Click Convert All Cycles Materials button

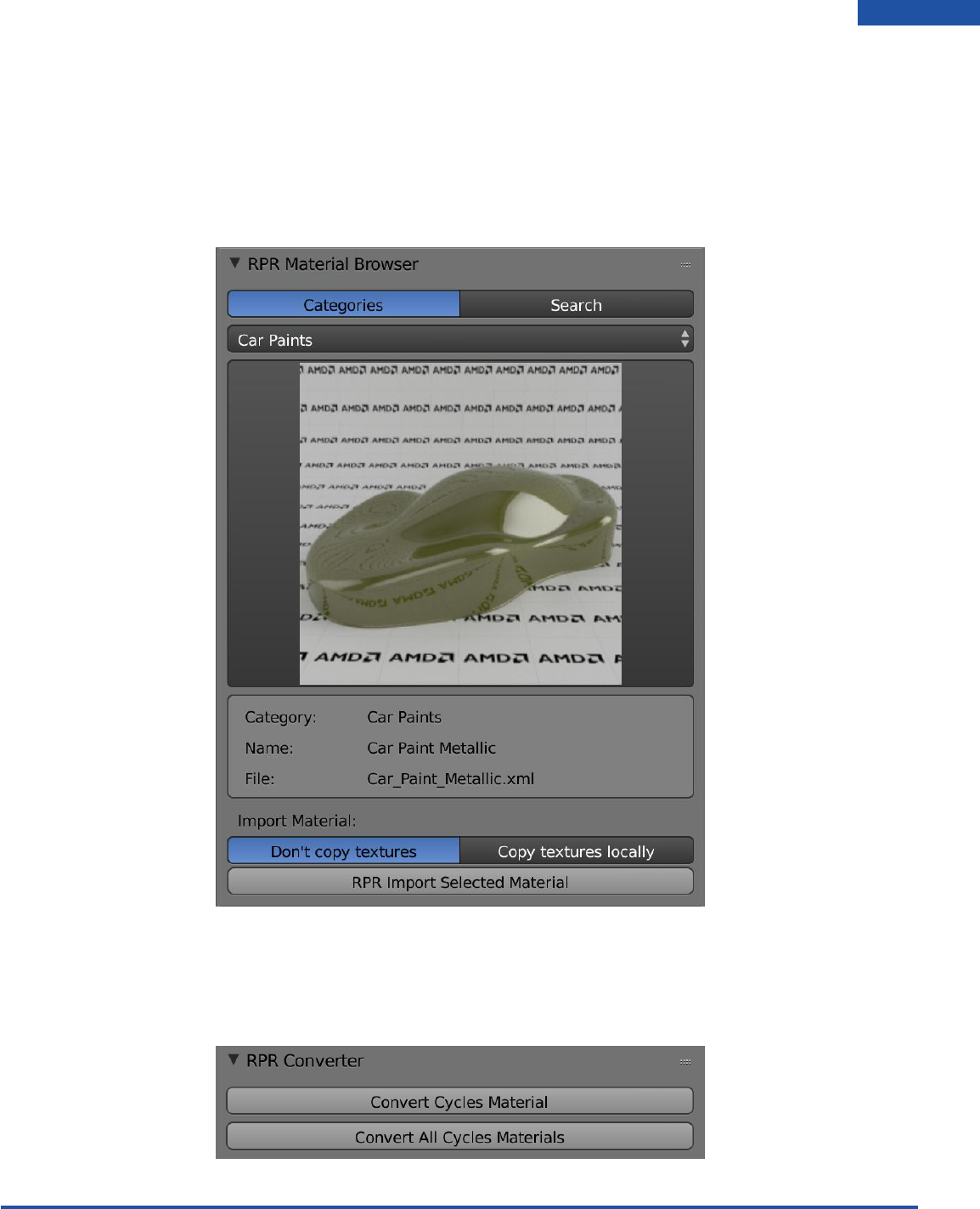click(459, 1136)
